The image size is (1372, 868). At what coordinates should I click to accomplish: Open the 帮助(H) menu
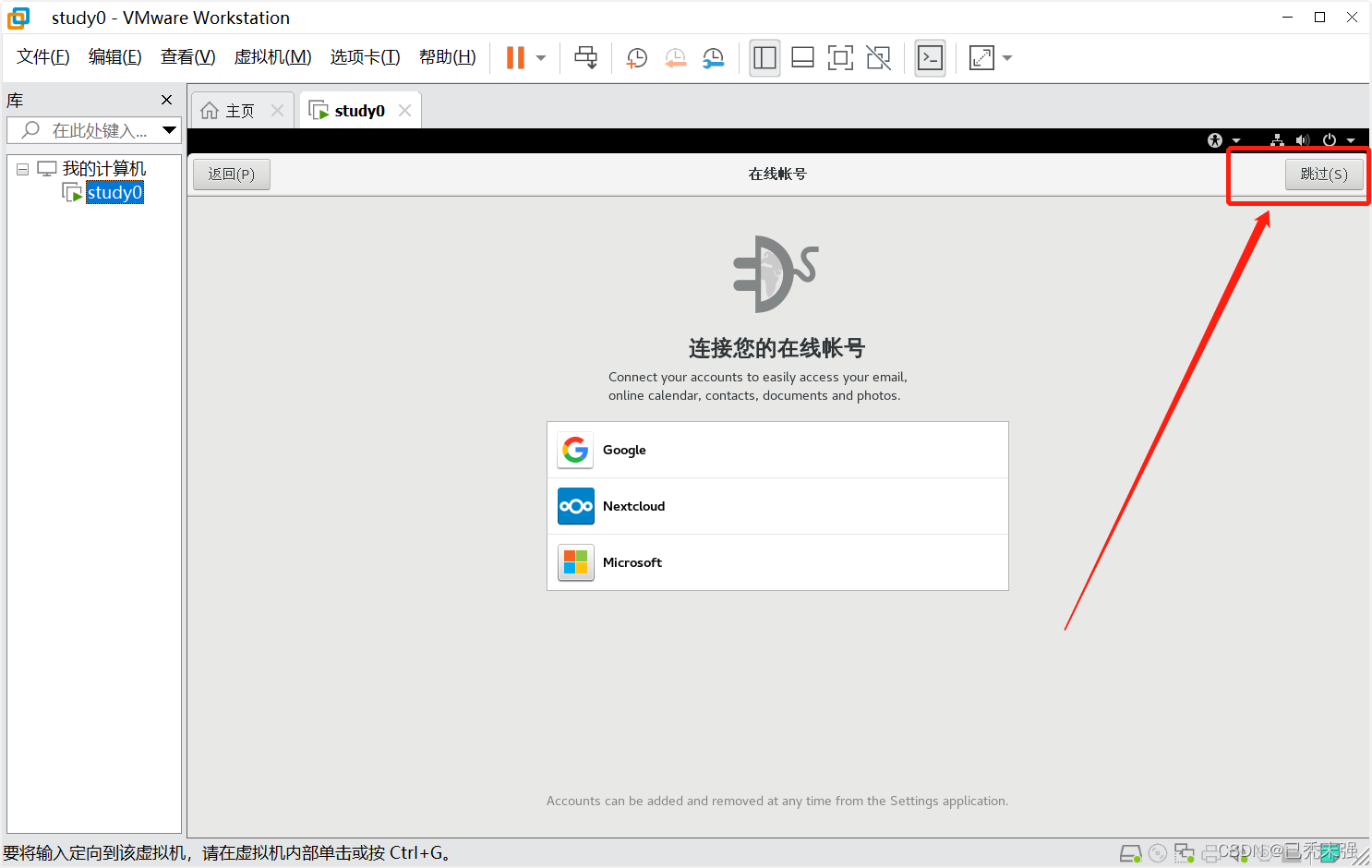(x=448, y=57)
